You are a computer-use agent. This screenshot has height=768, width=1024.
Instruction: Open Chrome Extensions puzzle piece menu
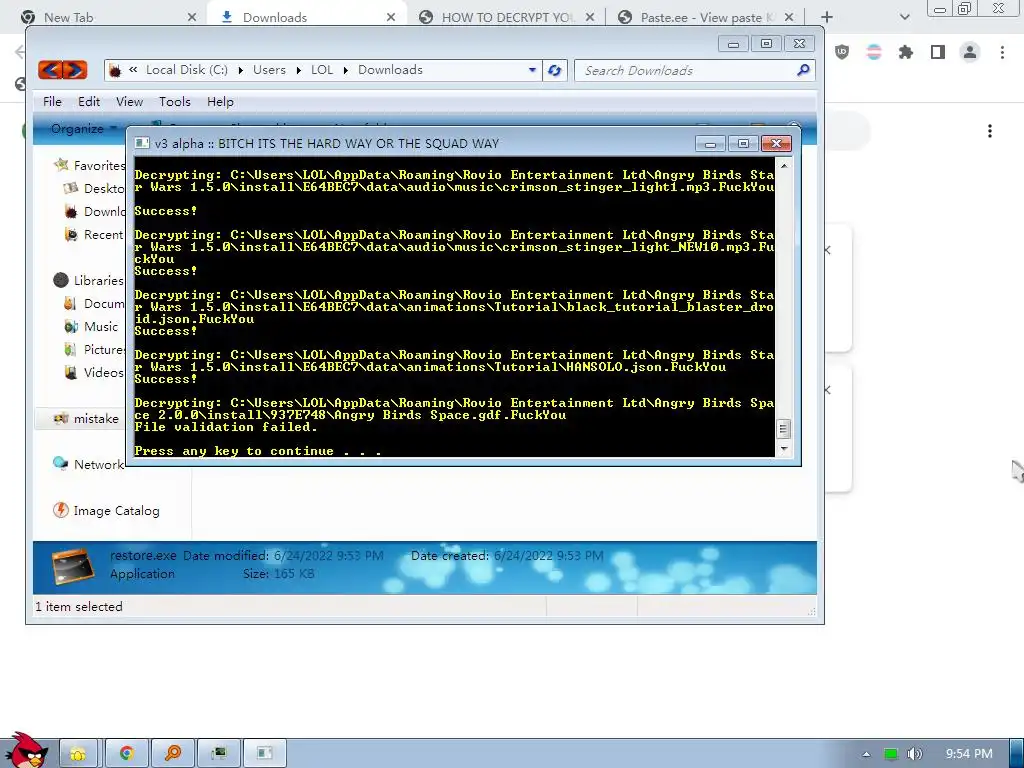(x=906, y=52)
